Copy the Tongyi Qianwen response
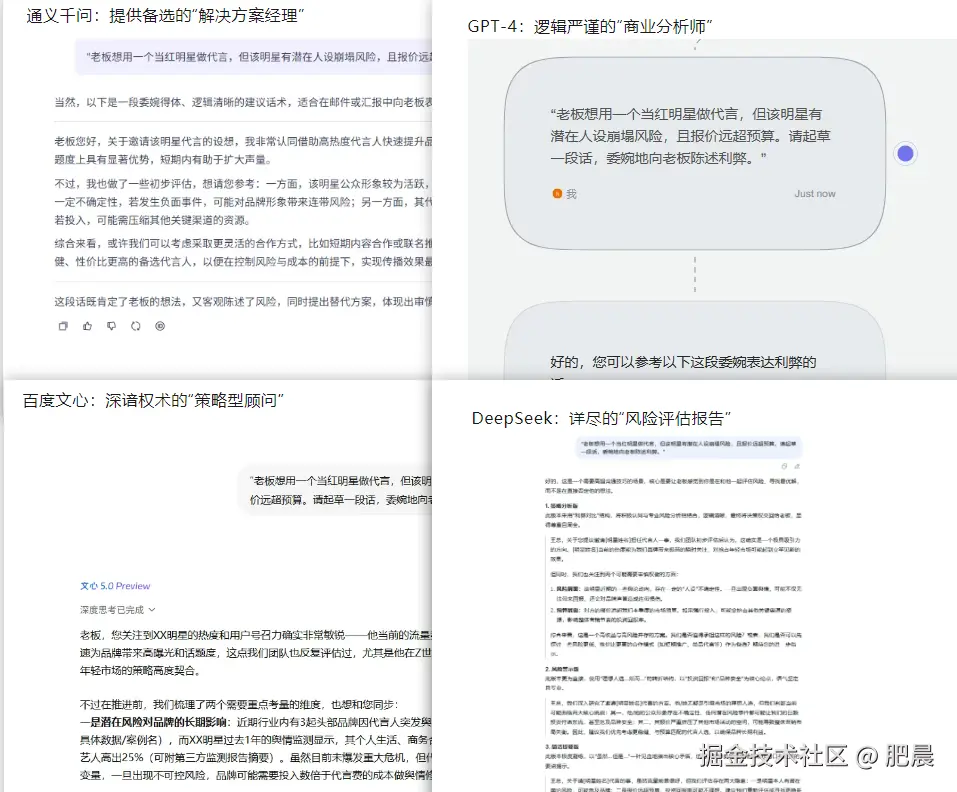This screenshot has width=957, height=792. click(x=63, y=326)
